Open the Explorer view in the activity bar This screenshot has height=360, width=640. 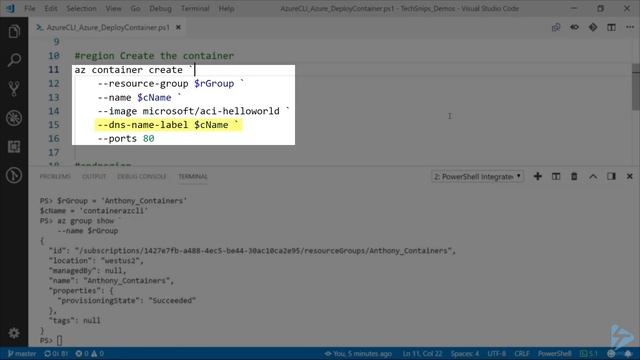tap(14, 31)
